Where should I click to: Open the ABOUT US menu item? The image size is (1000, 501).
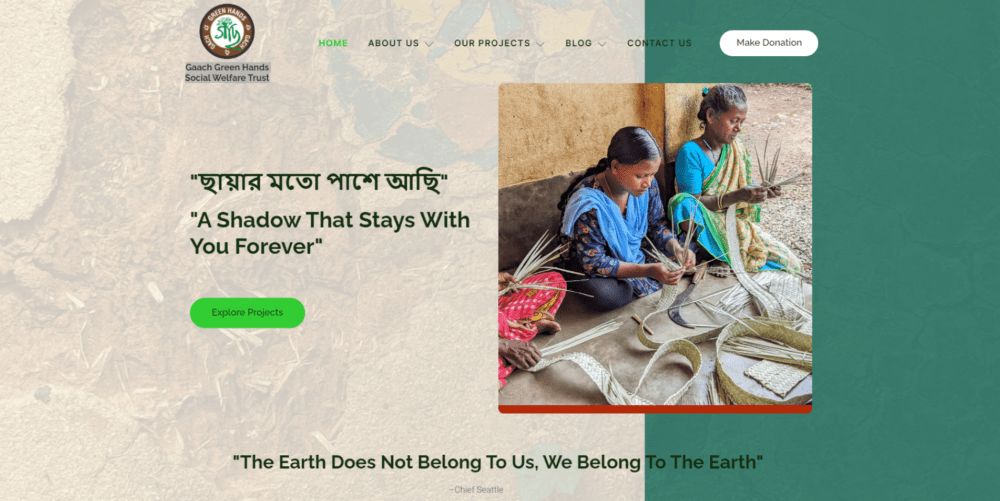[393, 43]
